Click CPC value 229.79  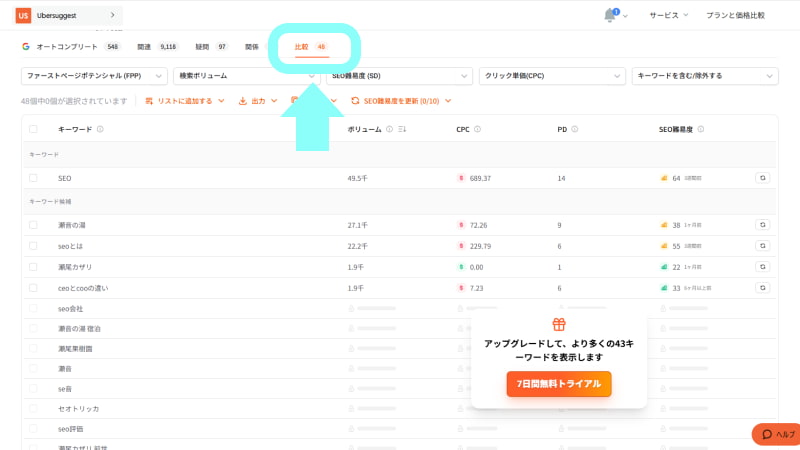[480, 246]
